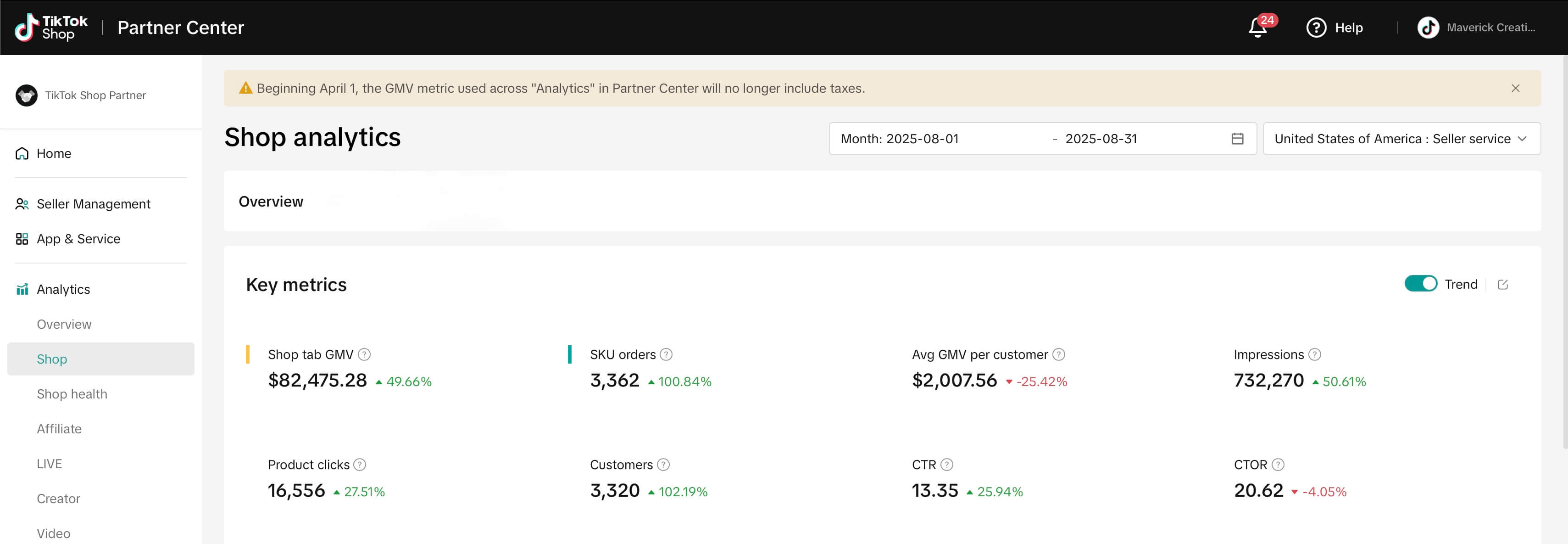Screen dimensions: 1568x544
Task: Go to Seller Management page
Action: [x=93, y=204]
